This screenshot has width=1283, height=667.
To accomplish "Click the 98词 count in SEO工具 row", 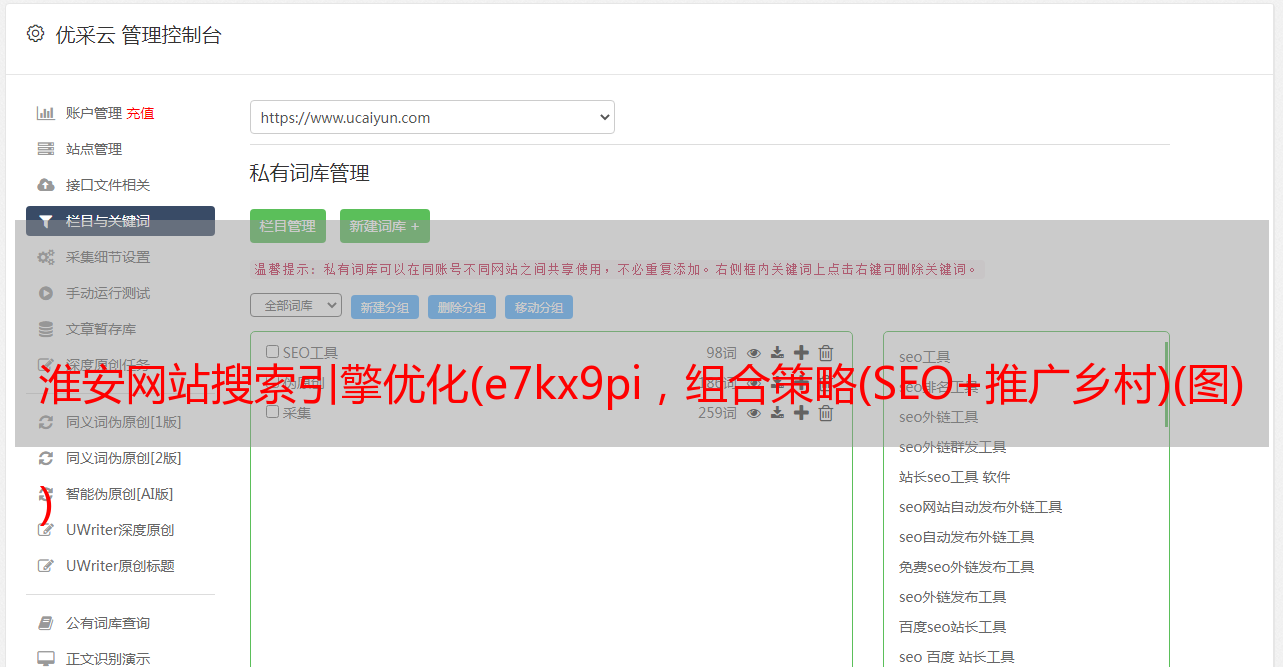I will (721, 353).
